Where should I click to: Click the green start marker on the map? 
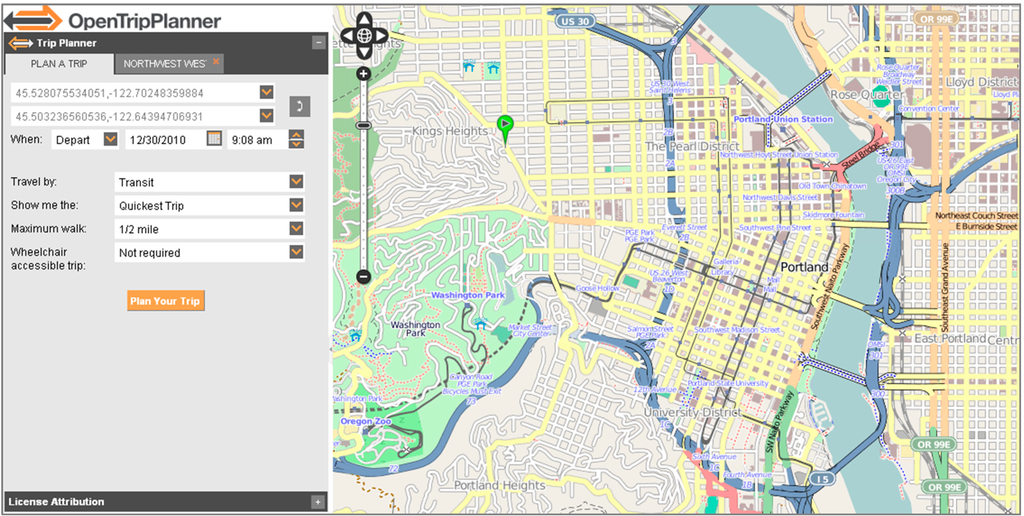point(506,125)
